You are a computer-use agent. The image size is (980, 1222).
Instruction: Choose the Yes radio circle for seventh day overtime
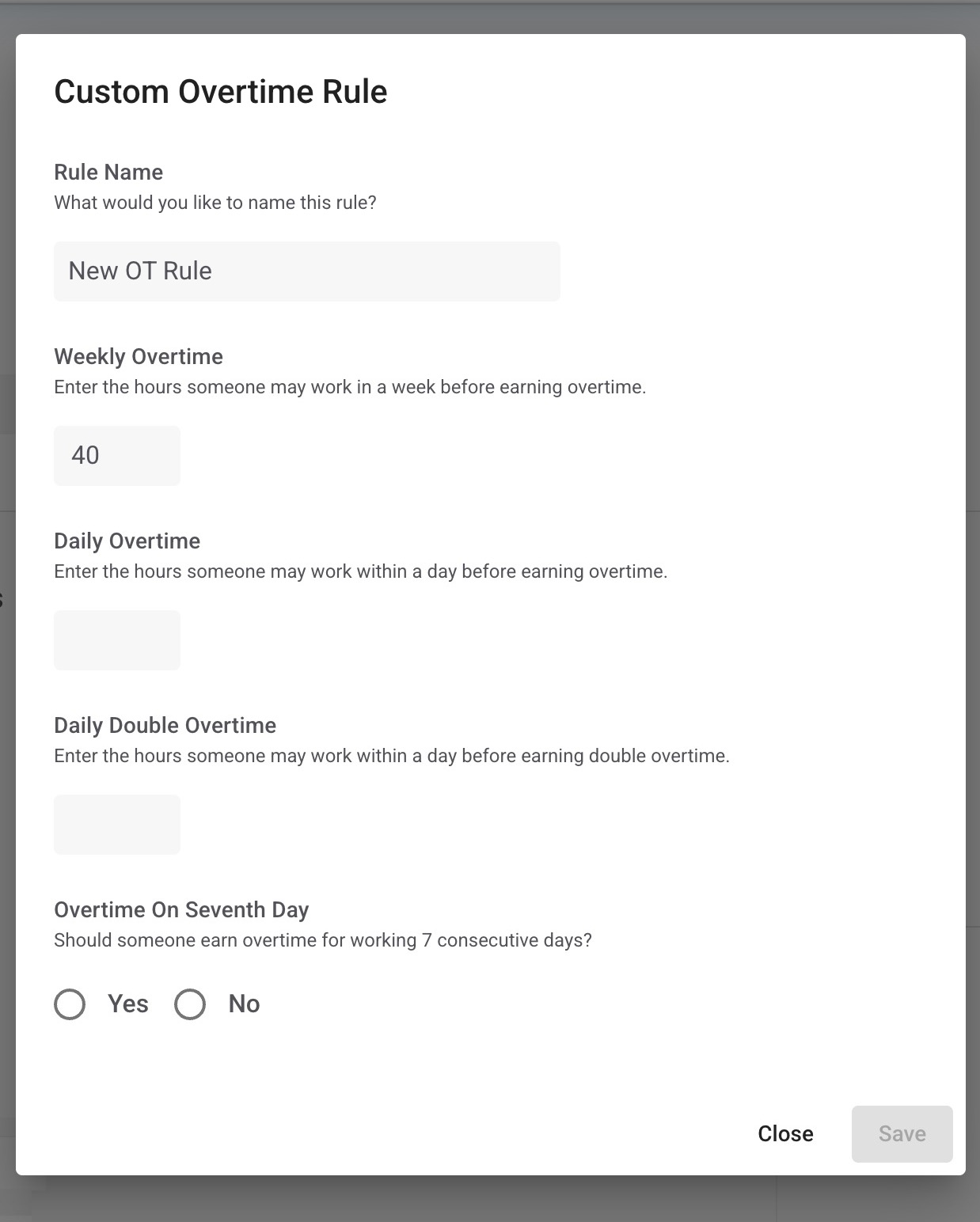[70, 1004]
